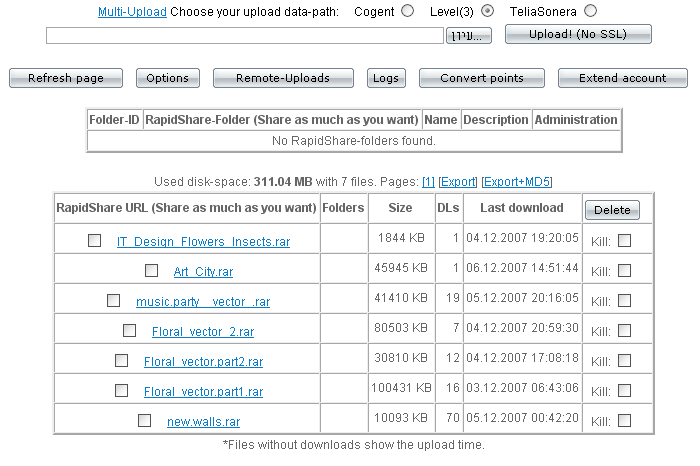Choose the TeliaSonera radio option
This screenshot has height=466, width=700.
pos(591,12)
